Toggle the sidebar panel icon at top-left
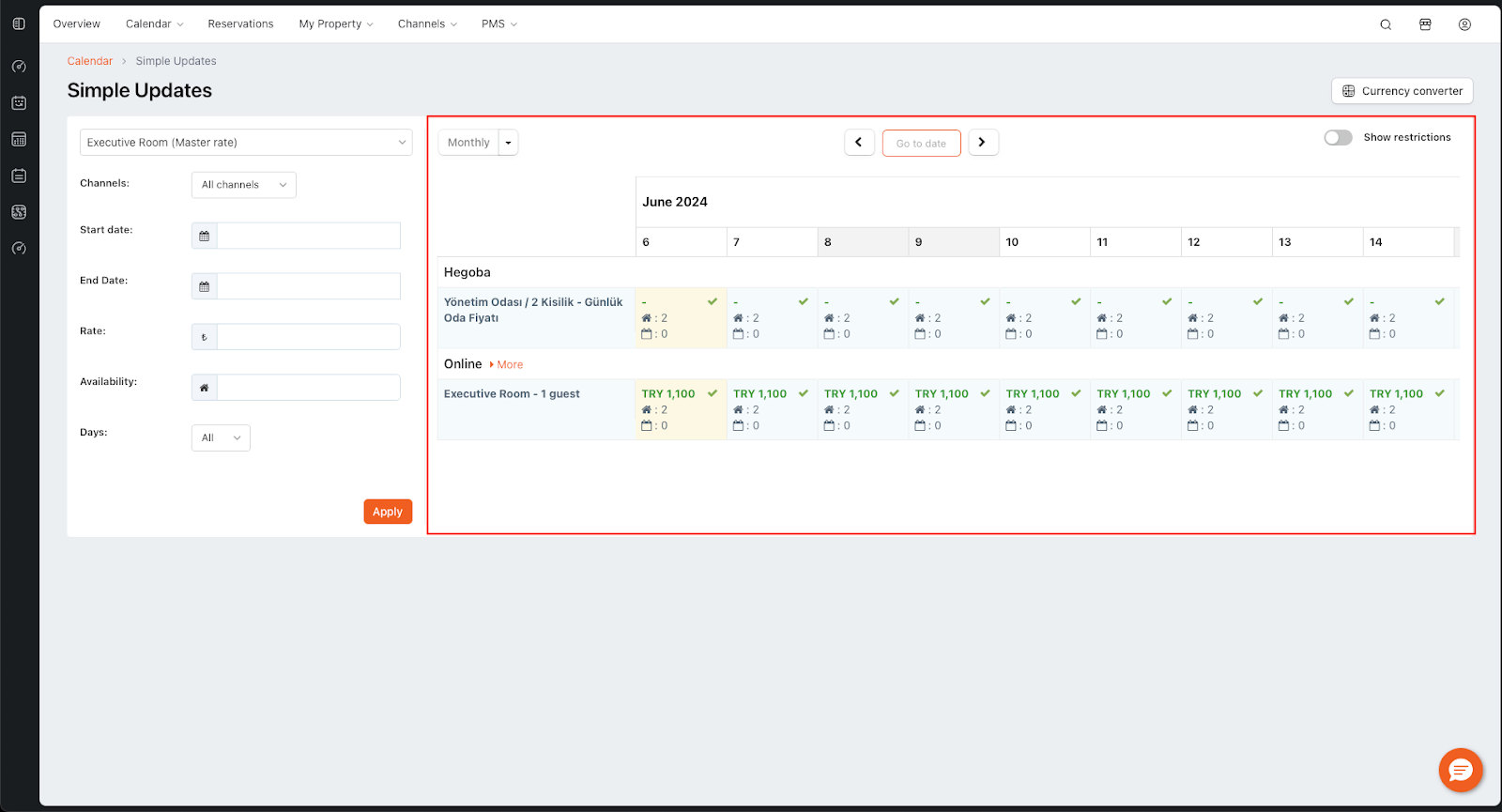The height and width of the screenshot is (812, 1502). pyautogui.click(x=19, y=23)
